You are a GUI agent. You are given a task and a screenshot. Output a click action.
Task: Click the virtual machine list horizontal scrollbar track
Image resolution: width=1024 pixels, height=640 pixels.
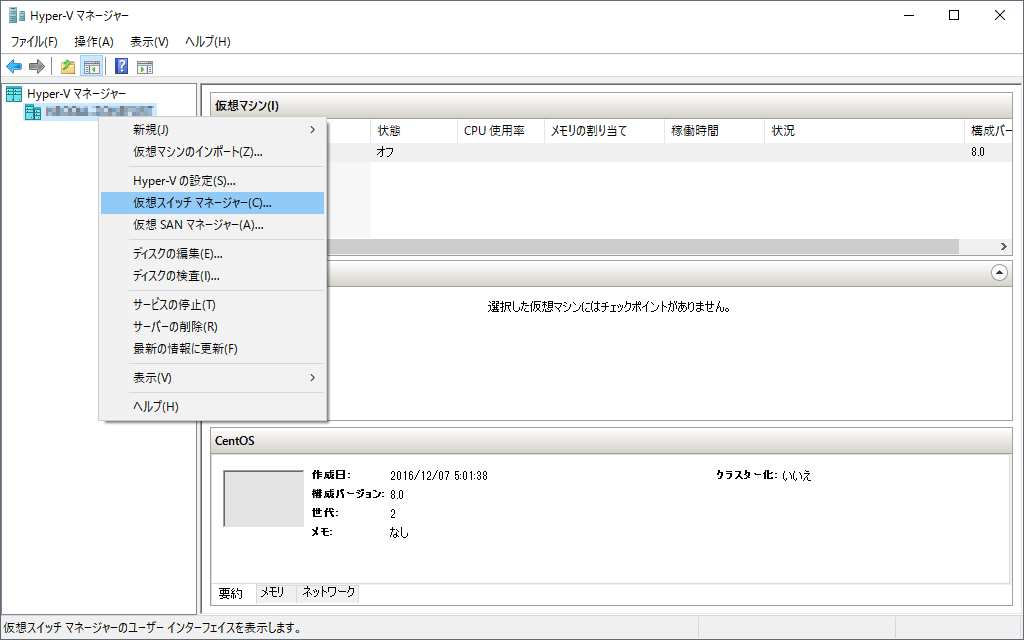pos(643,246)
